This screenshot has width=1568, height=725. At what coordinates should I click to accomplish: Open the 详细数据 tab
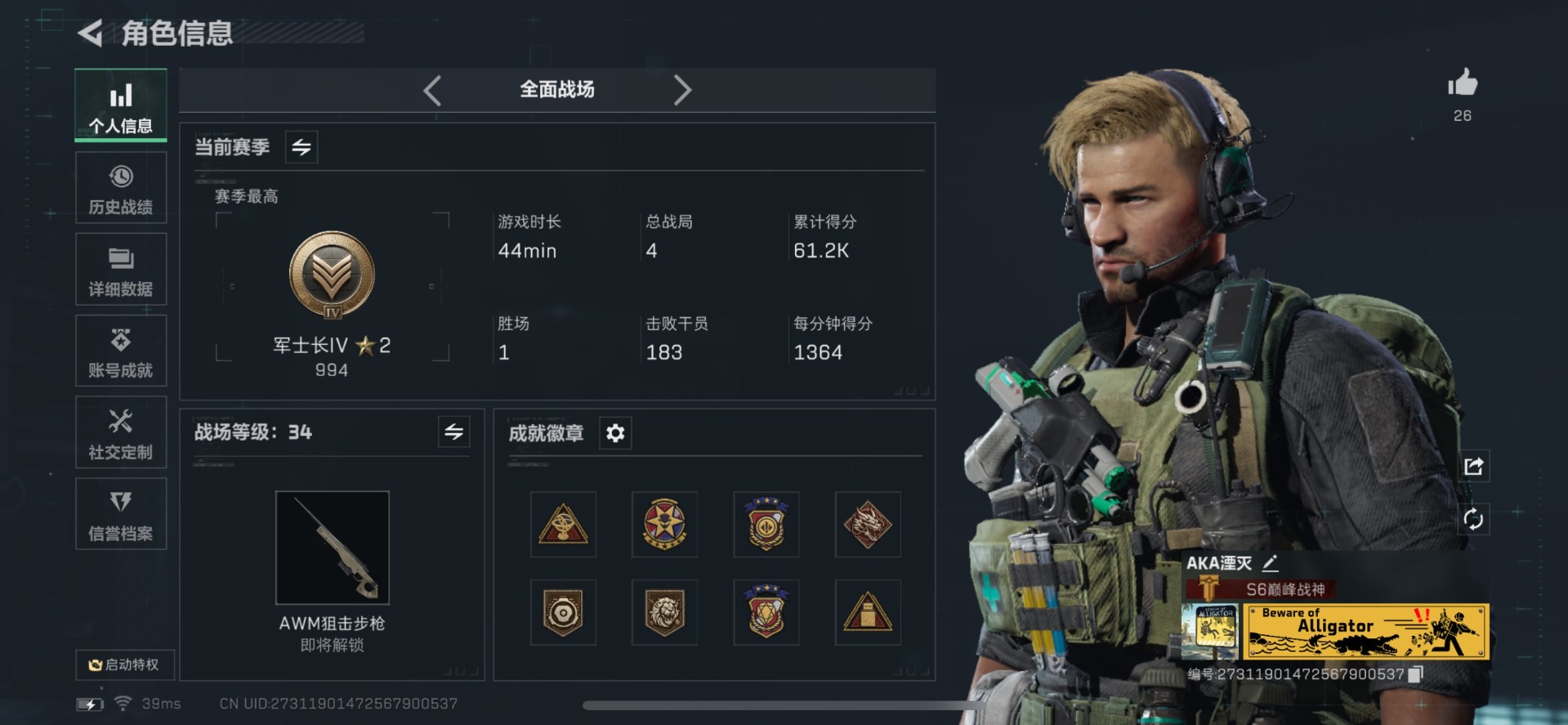click(121, 270)
